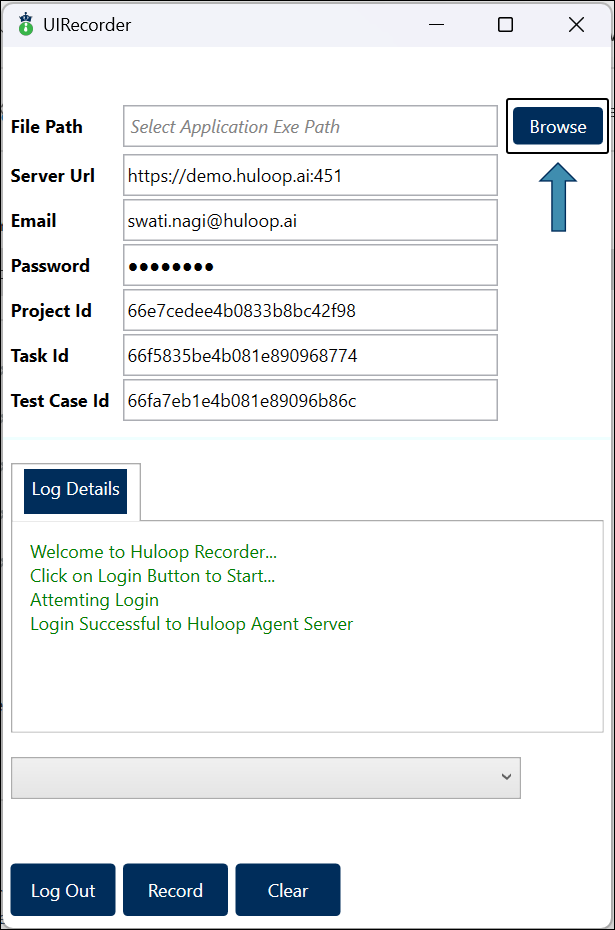Start recording with Record button
The width and height of the screenshot is (615, 930).
tap(176, 890)
